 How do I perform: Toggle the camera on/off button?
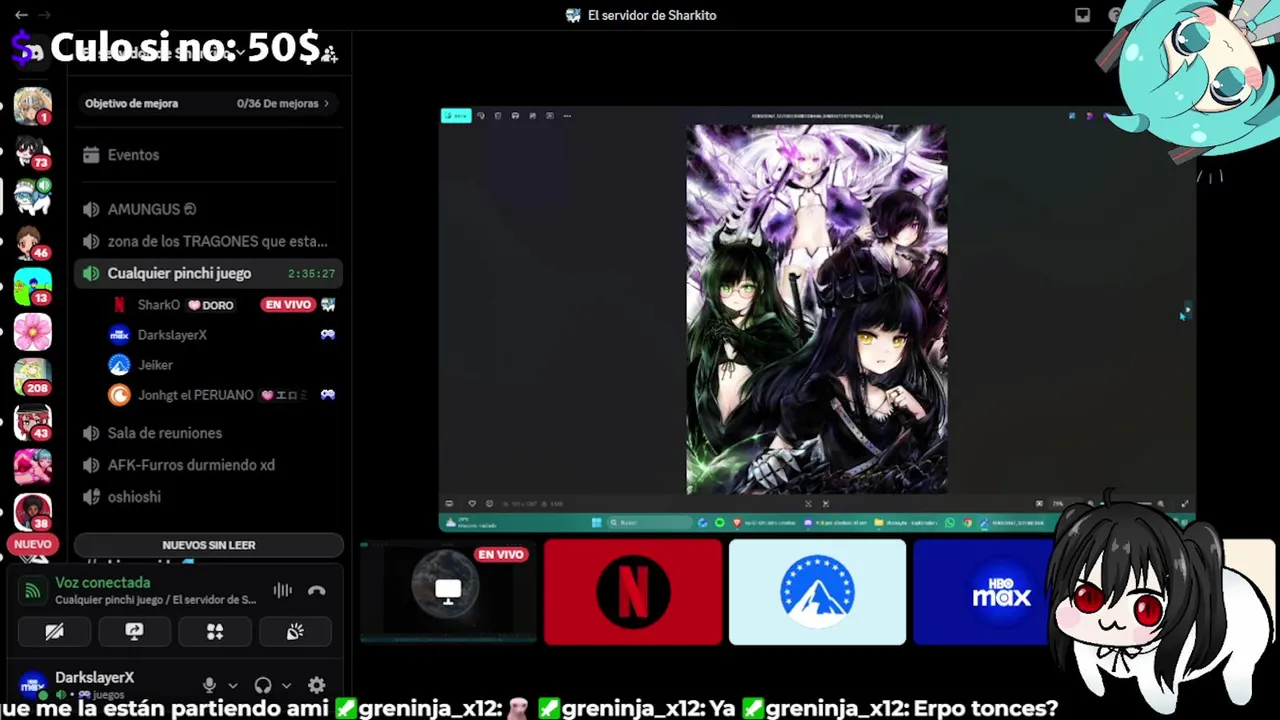[x=54, y=632]
